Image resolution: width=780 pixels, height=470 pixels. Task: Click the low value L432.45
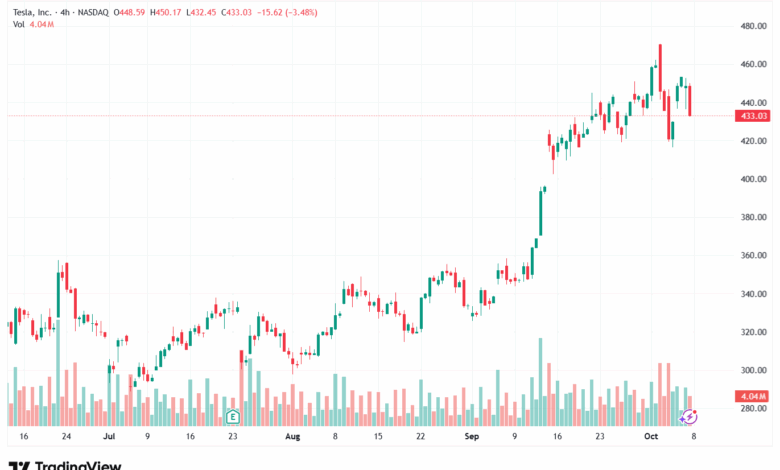(x=201, y=12)
